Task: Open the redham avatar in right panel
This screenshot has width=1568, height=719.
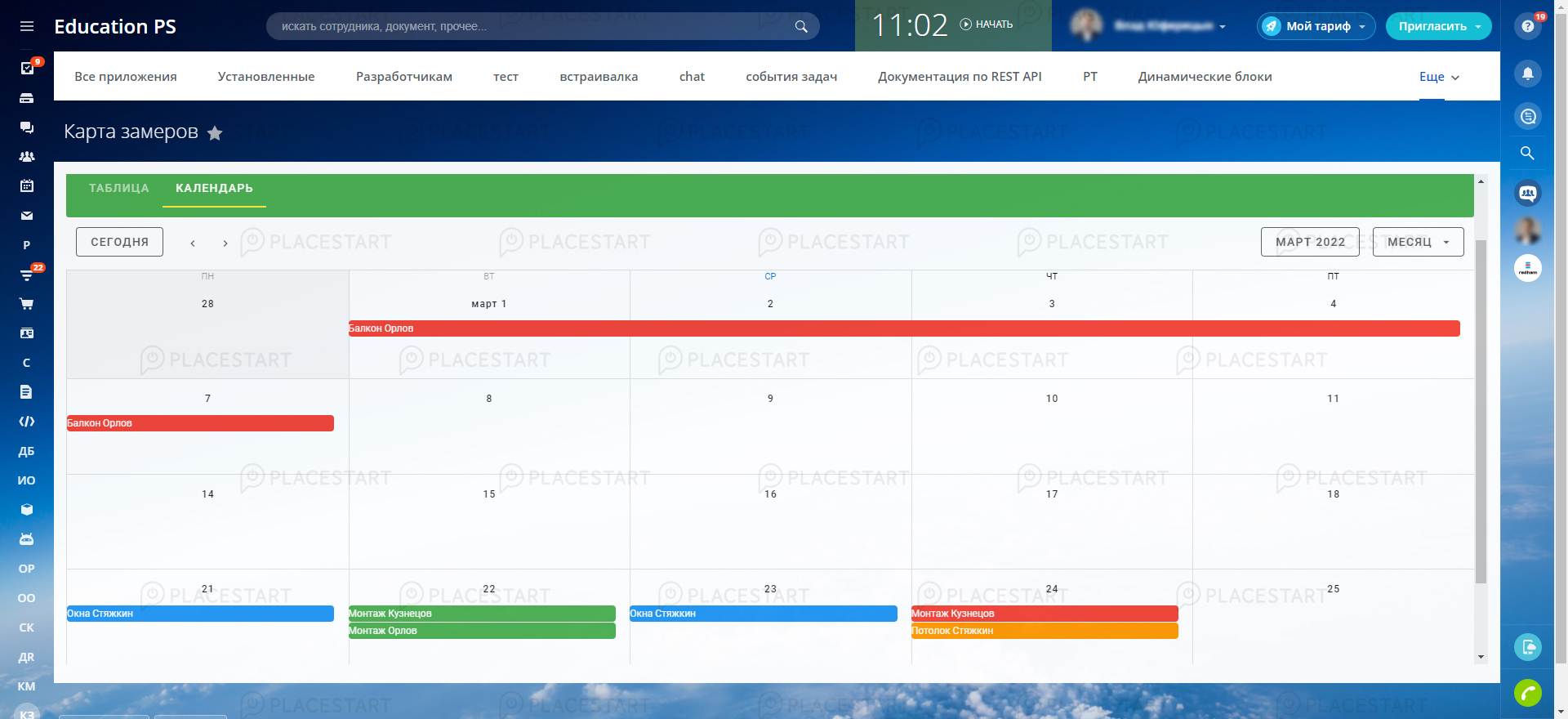Action: pos(1528,268)
